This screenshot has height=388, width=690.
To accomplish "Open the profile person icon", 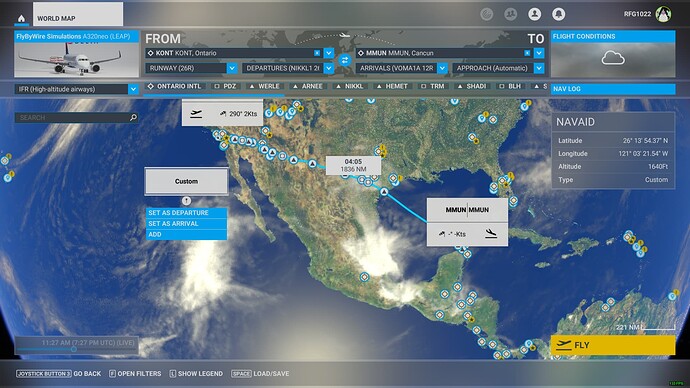I will [535, 15].
